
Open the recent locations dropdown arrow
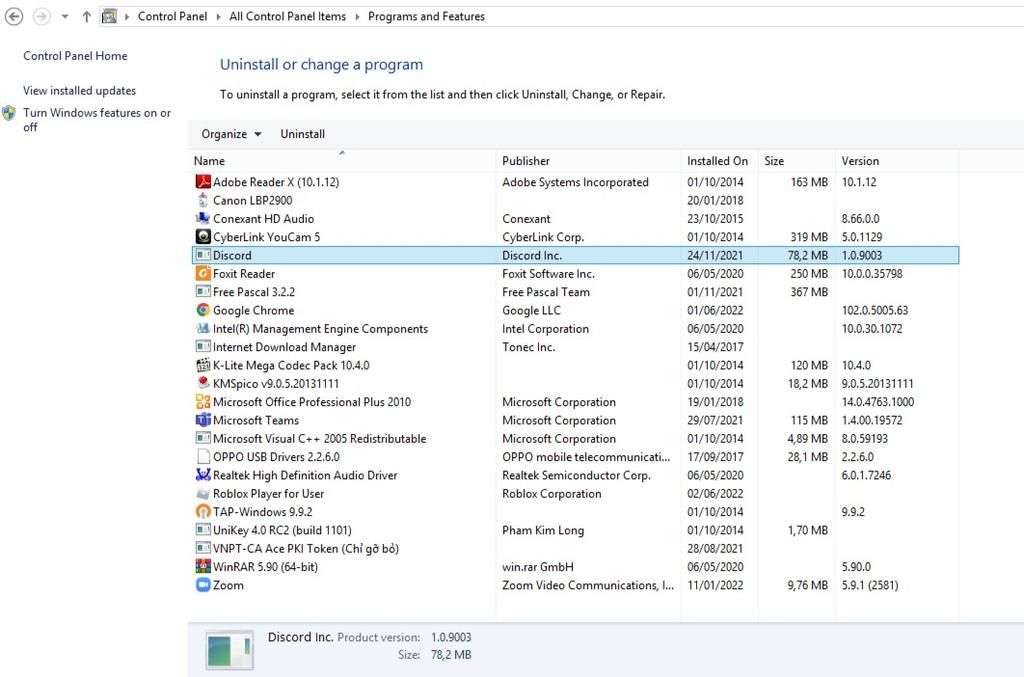click(65, 16)
